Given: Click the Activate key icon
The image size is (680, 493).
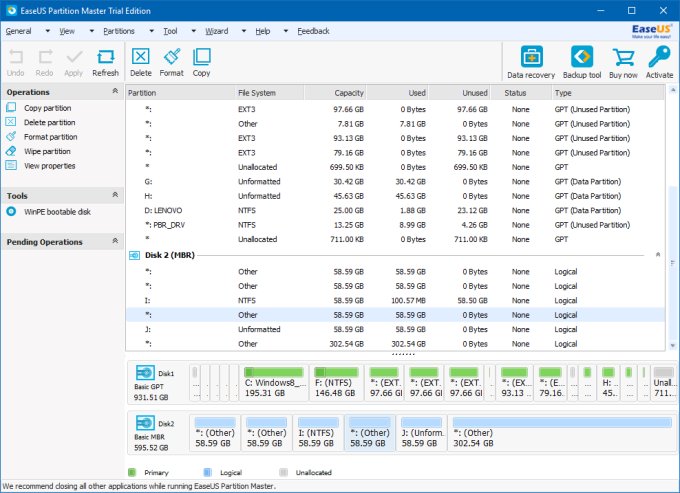Looking at the screenshot, I should point(659,61).
